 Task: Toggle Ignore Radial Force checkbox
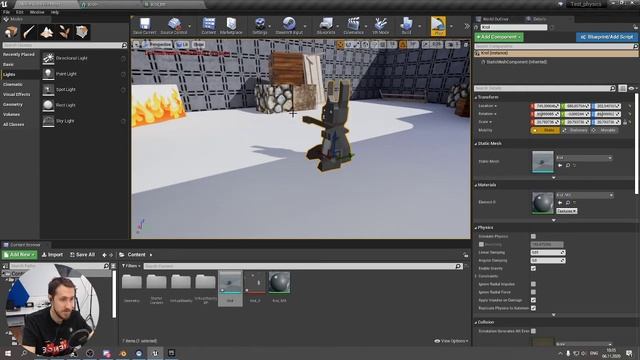(533, 292)
